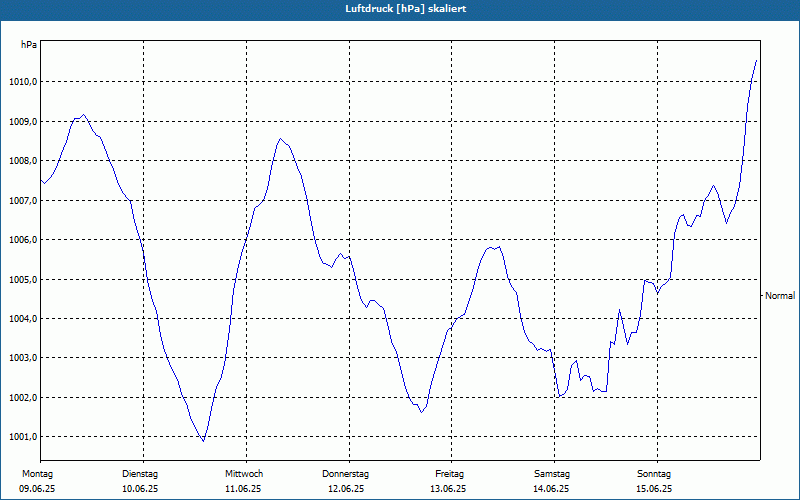The width and height of the screenshot is (800, 500).
Task: Click the 'hPa' unit label
Action: [29, 45]
